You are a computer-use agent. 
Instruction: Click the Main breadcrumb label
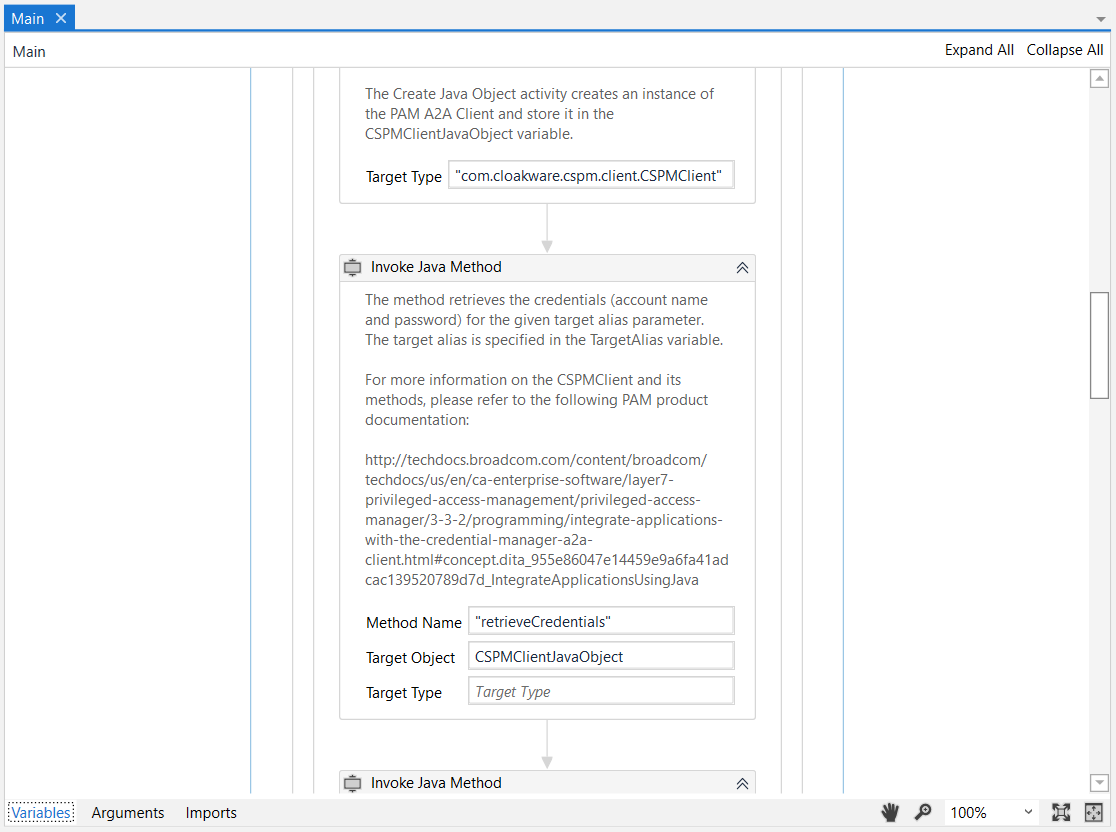tap(28, 51)
